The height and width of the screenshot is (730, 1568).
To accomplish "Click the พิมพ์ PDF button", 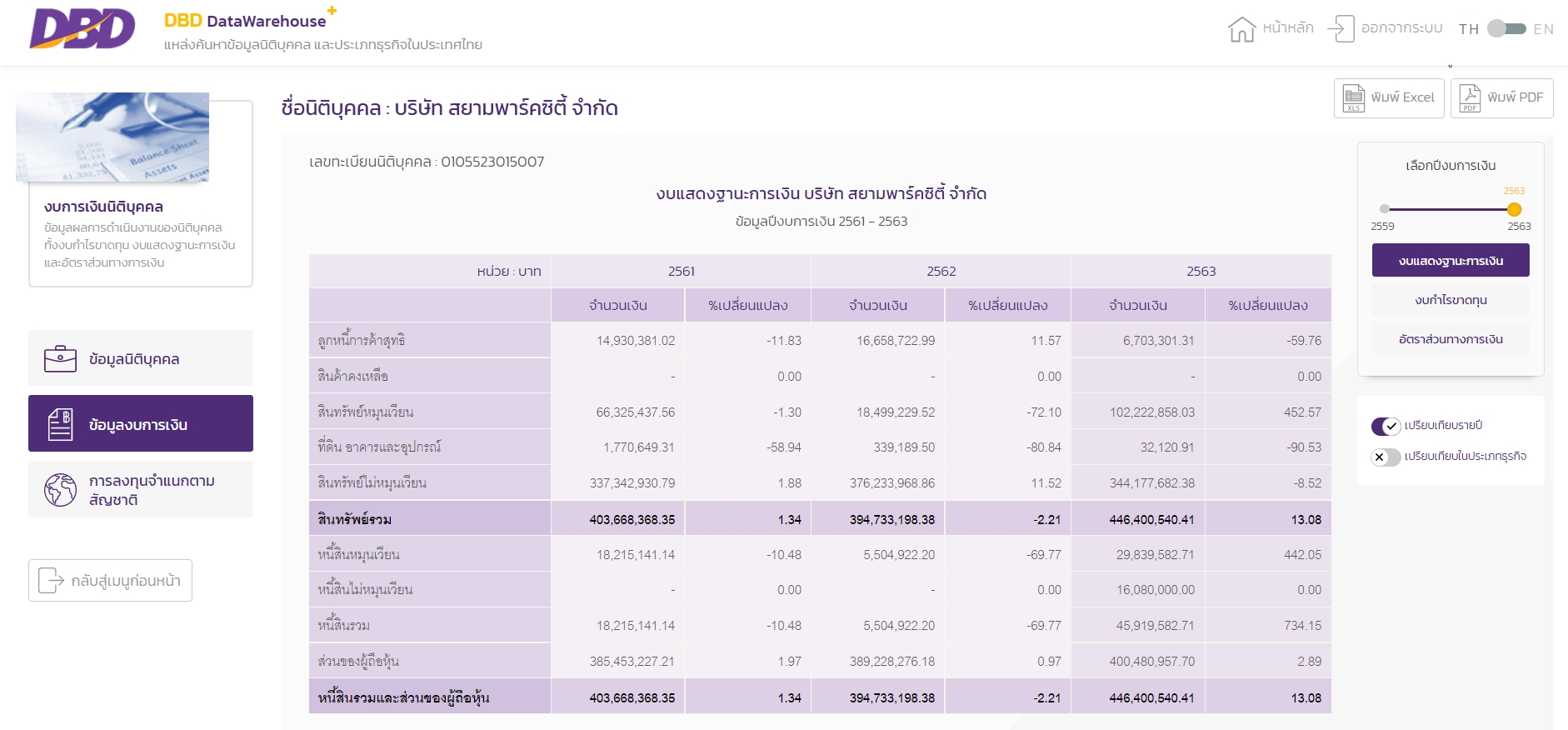I will click(1501, 98).
